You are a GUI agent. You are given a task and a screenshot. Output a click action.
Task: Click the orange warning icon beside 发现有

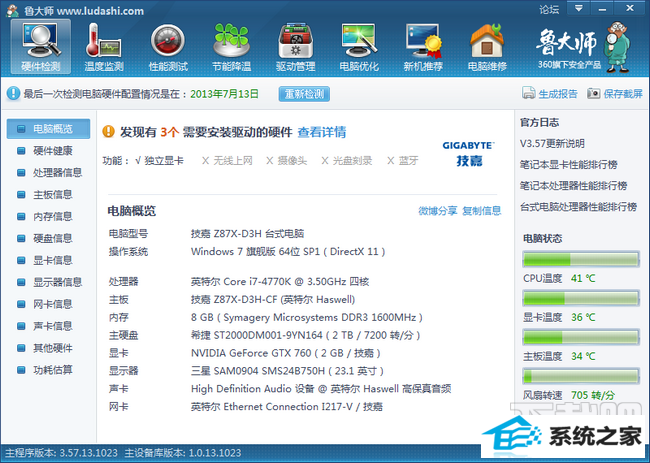(x=108, y=132)
